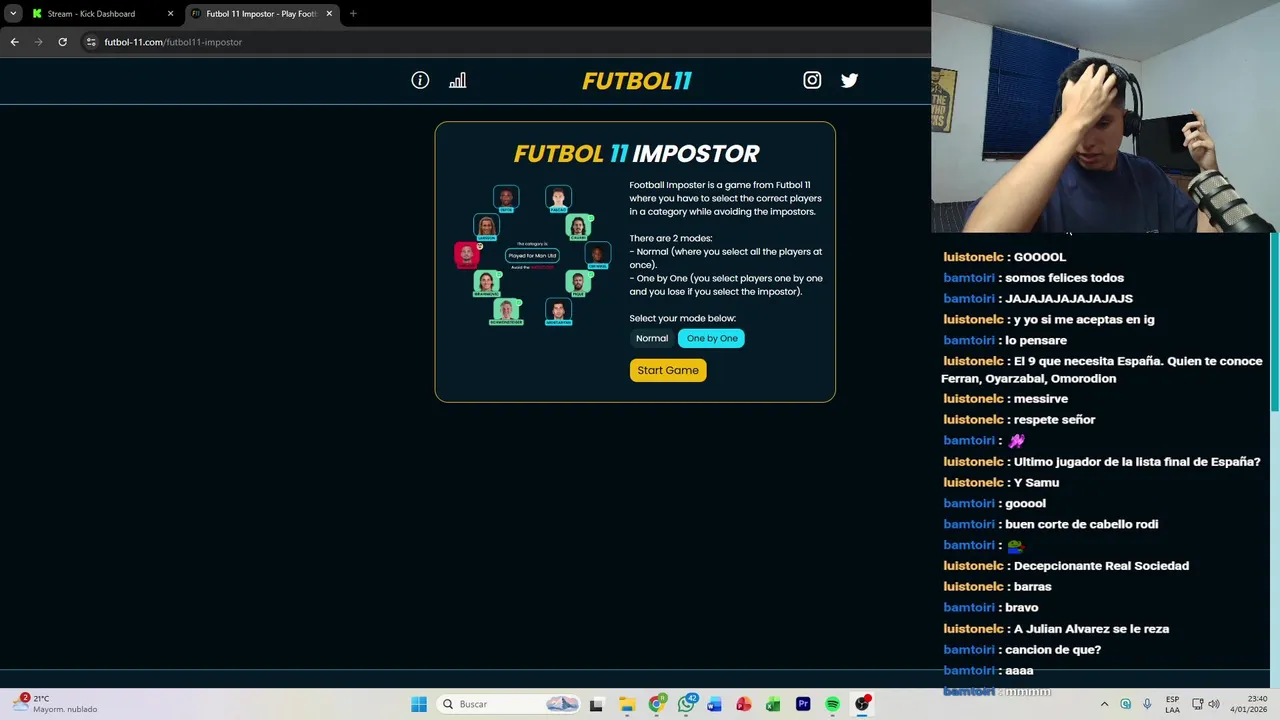This screenshot has width=1280, height=720.
Task: Click chat message 'A Julian Alvarez se le reza'
Action: [1091, 629]
